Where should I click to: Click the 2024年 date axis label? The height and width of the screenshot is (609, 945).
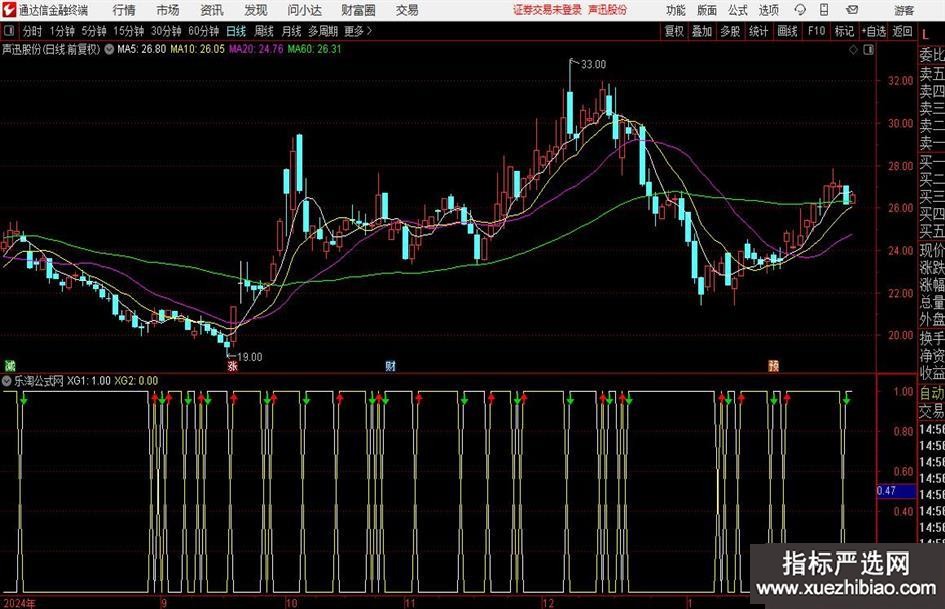click(19, 603)
